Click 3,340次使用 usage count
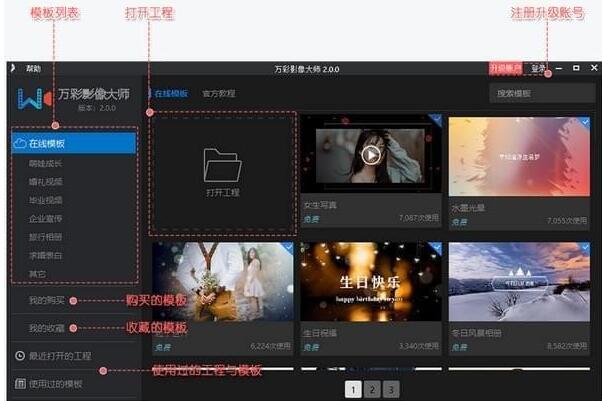 click(418, 346)
